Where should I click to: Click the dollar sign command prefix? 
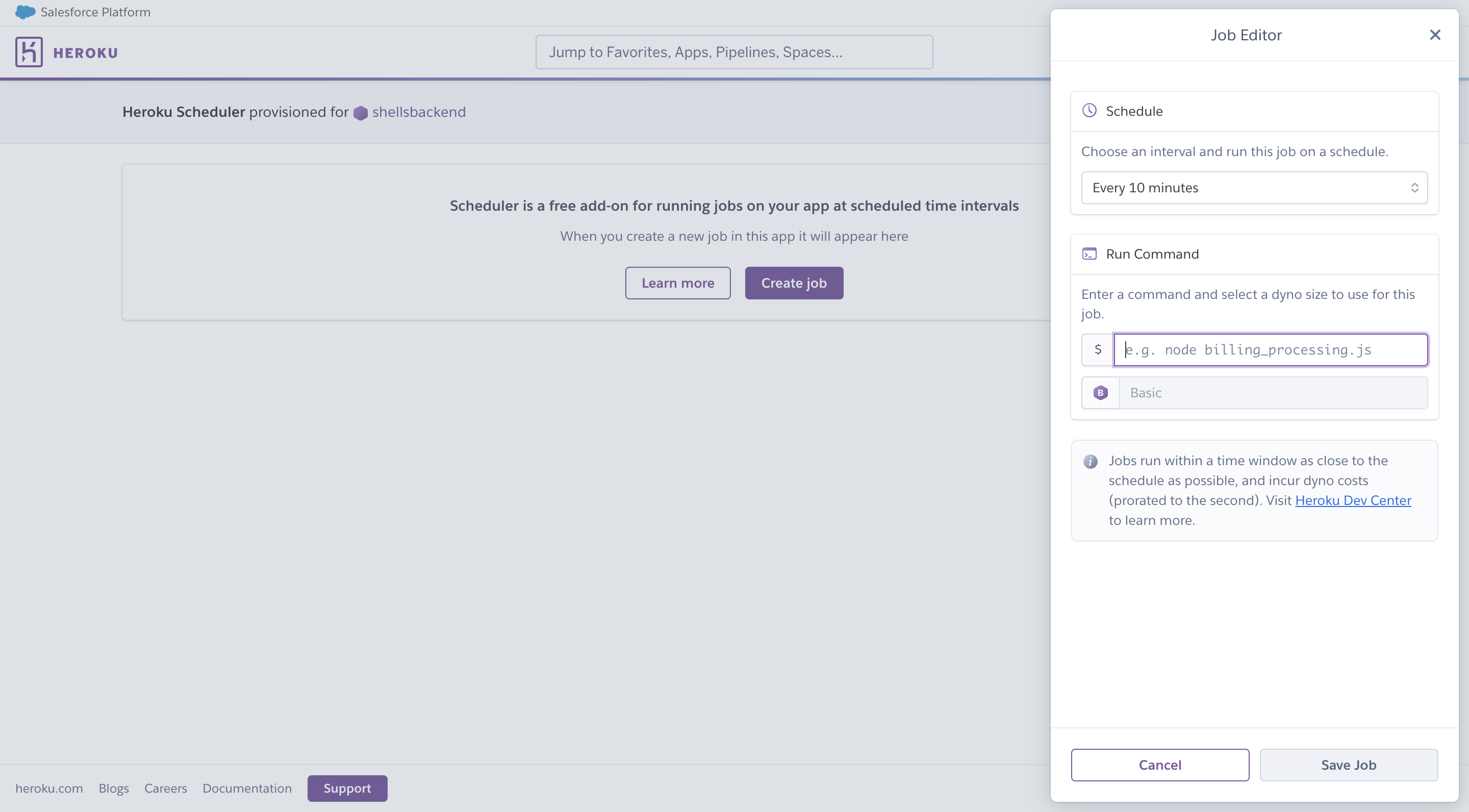tap(1098, 349)
